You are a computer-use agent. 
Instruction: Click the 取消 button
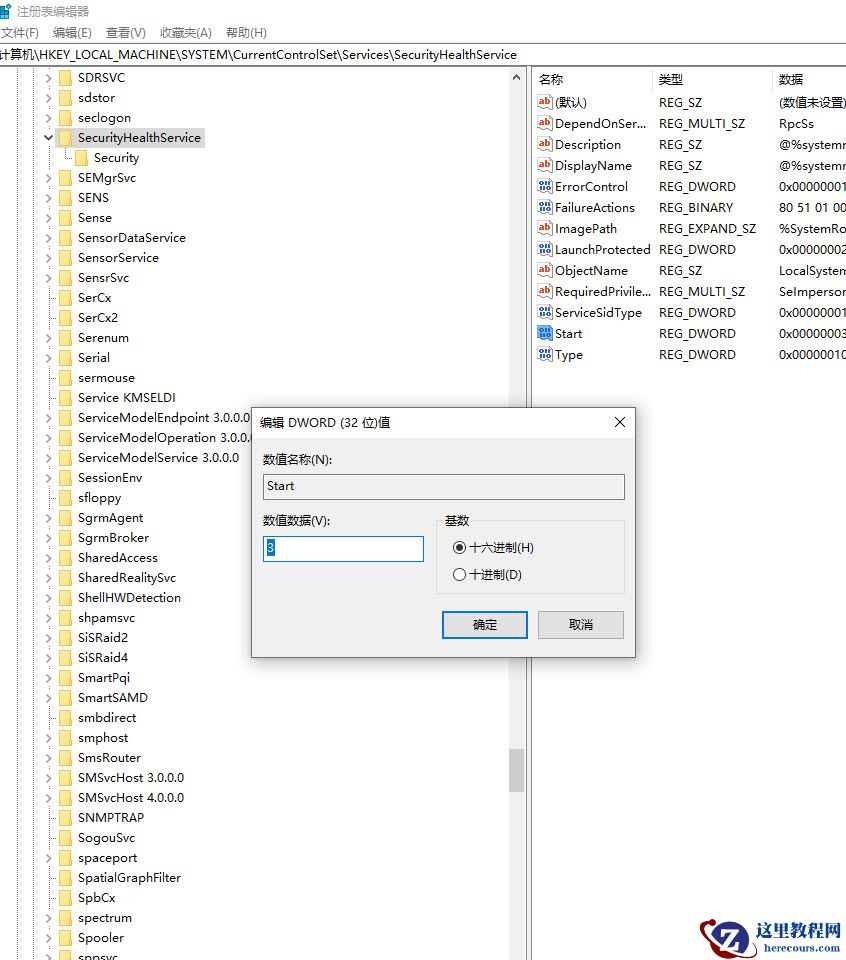581,624
